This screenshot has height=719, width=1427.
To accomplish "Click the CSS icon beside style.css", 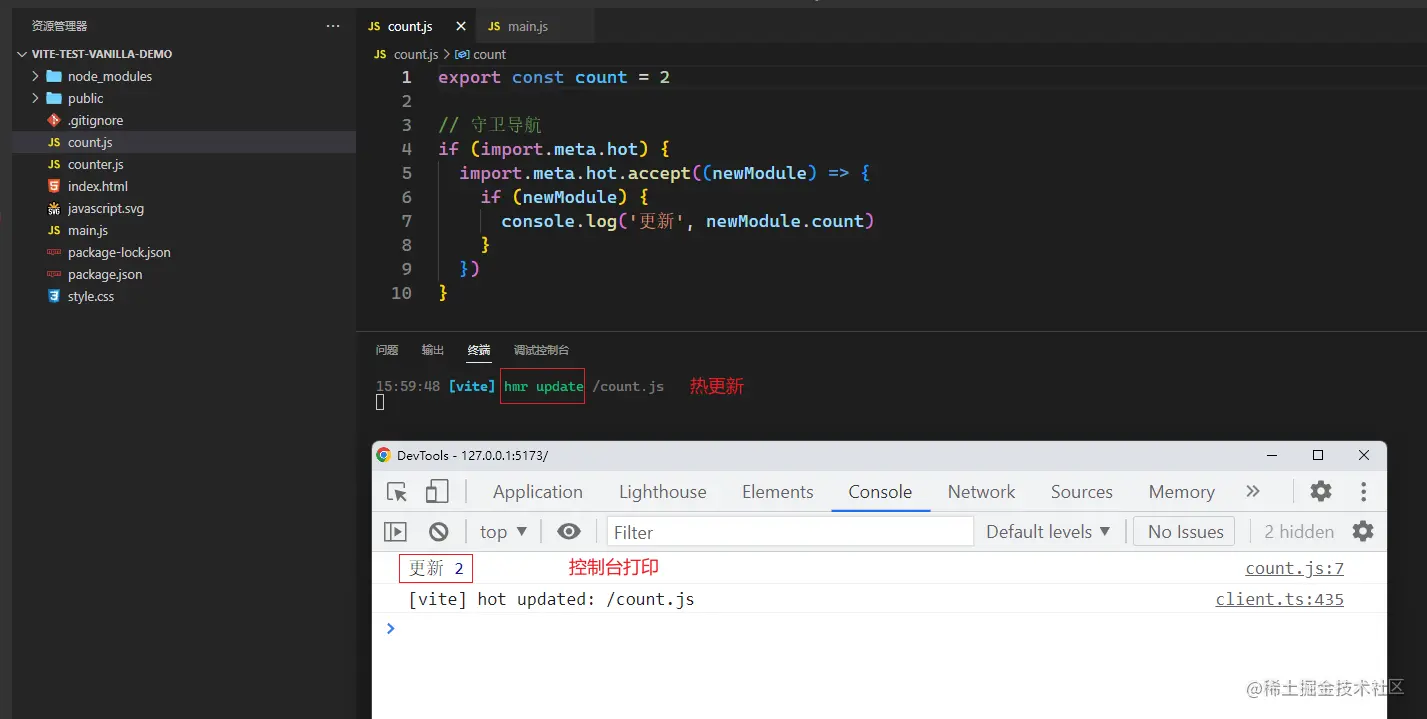I will point(54,296).
